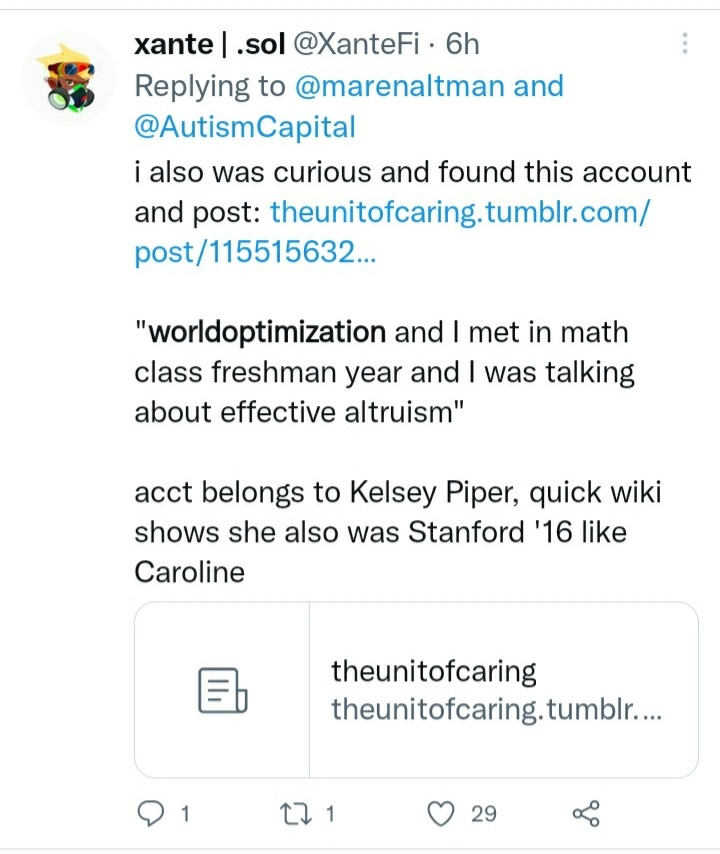Open xante's profile avatar picture
This screenshot has height=854, width=720.
[70, 79]
